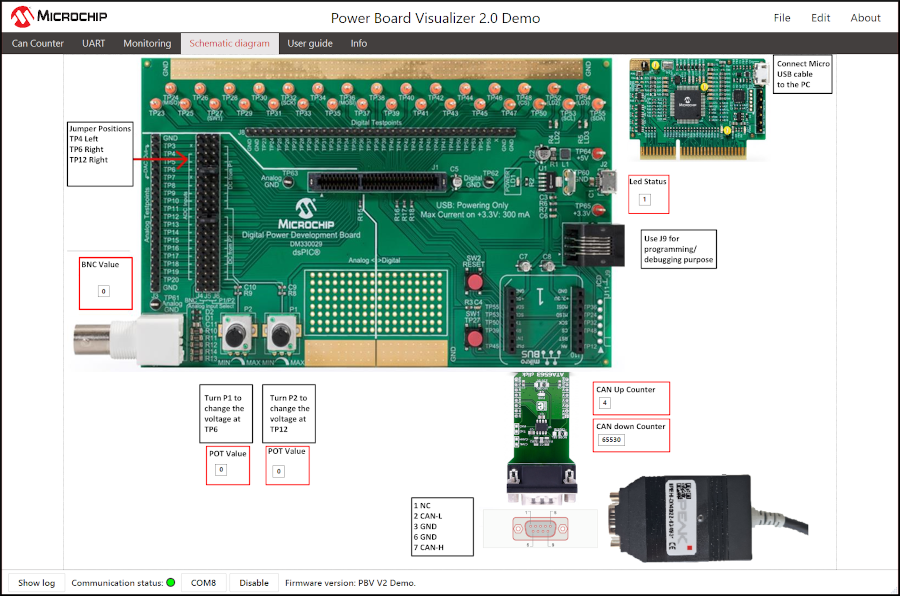900x596 pixels.
Task: Open the COM8 port selector
Action: click(x=203, y=583)
